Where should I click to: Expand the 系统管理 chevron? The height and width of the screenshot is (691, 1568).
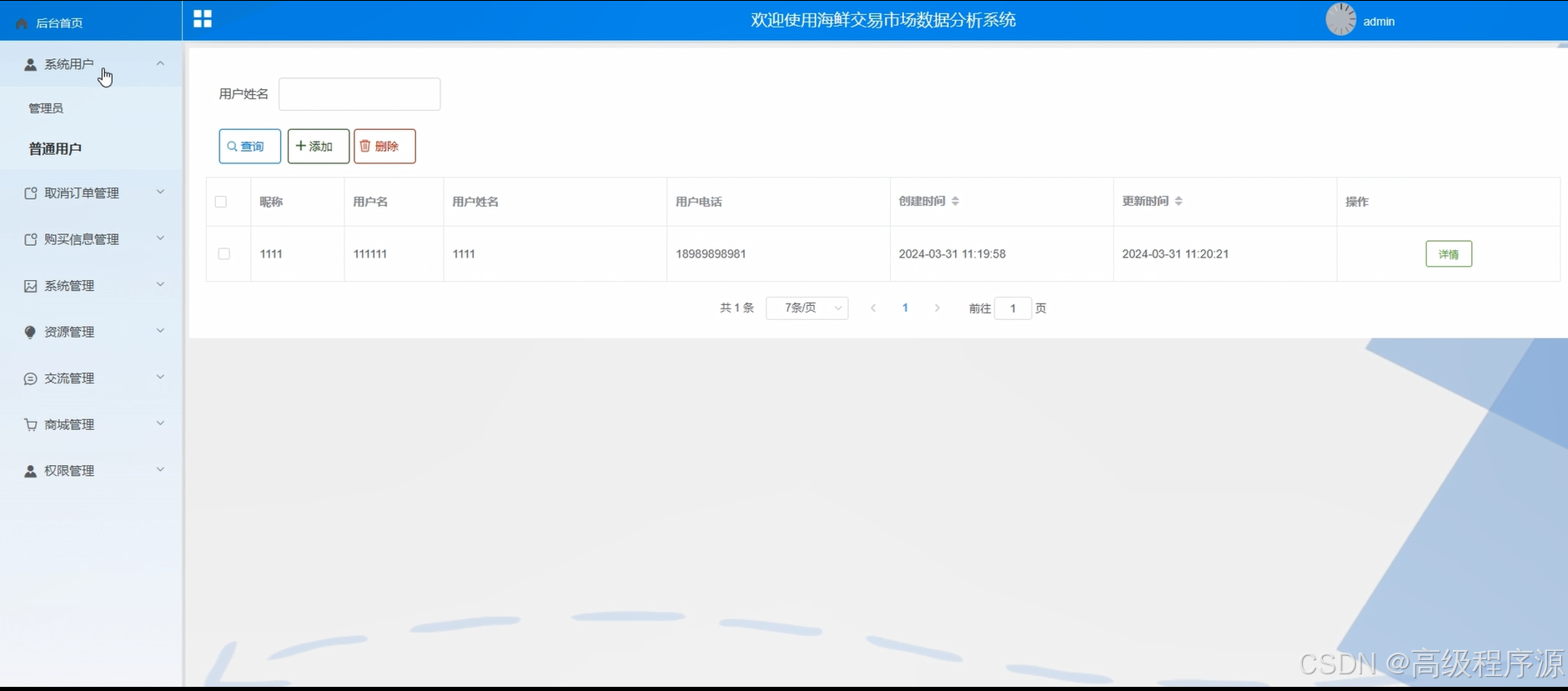[x=160, y=284]
